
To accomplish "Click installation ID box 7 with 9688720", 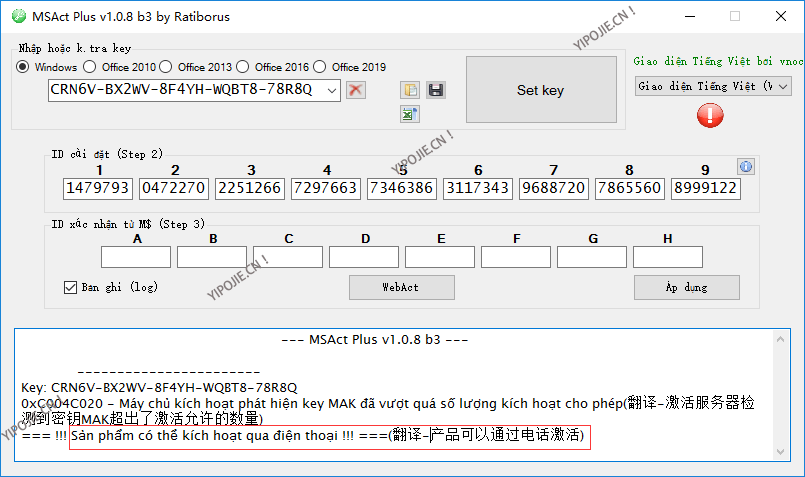I will coord(553,188).
